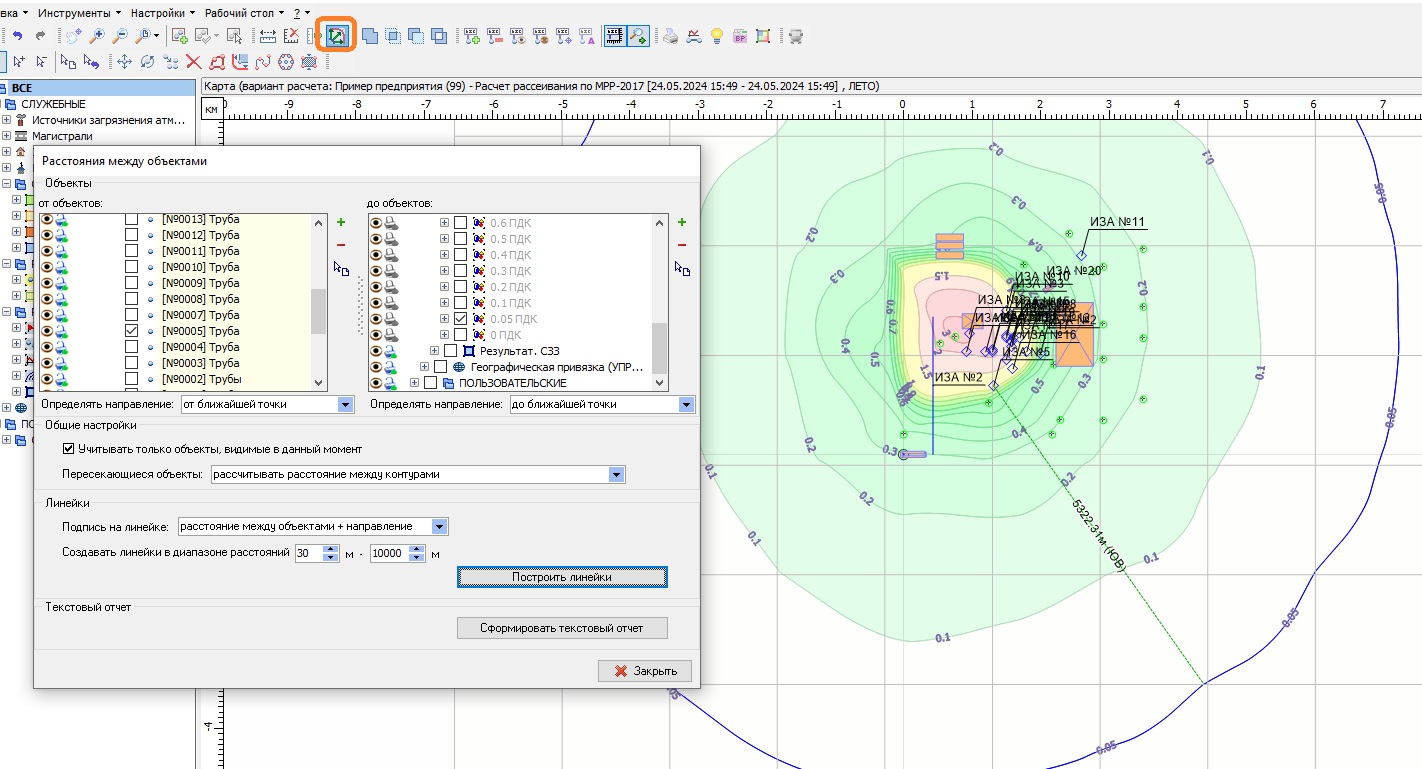Image resolution: width=1422 pixels, height=769 pixels.
Task: Open the 'Пересекающиеся объекты' dropdown
Action: tap(616, 475)
